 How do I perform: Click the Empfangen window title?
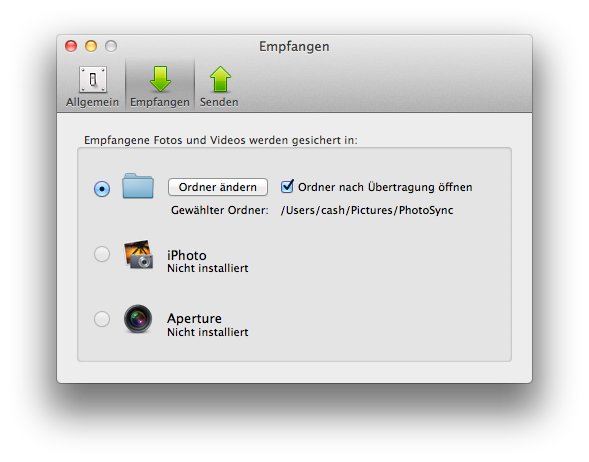294,47
